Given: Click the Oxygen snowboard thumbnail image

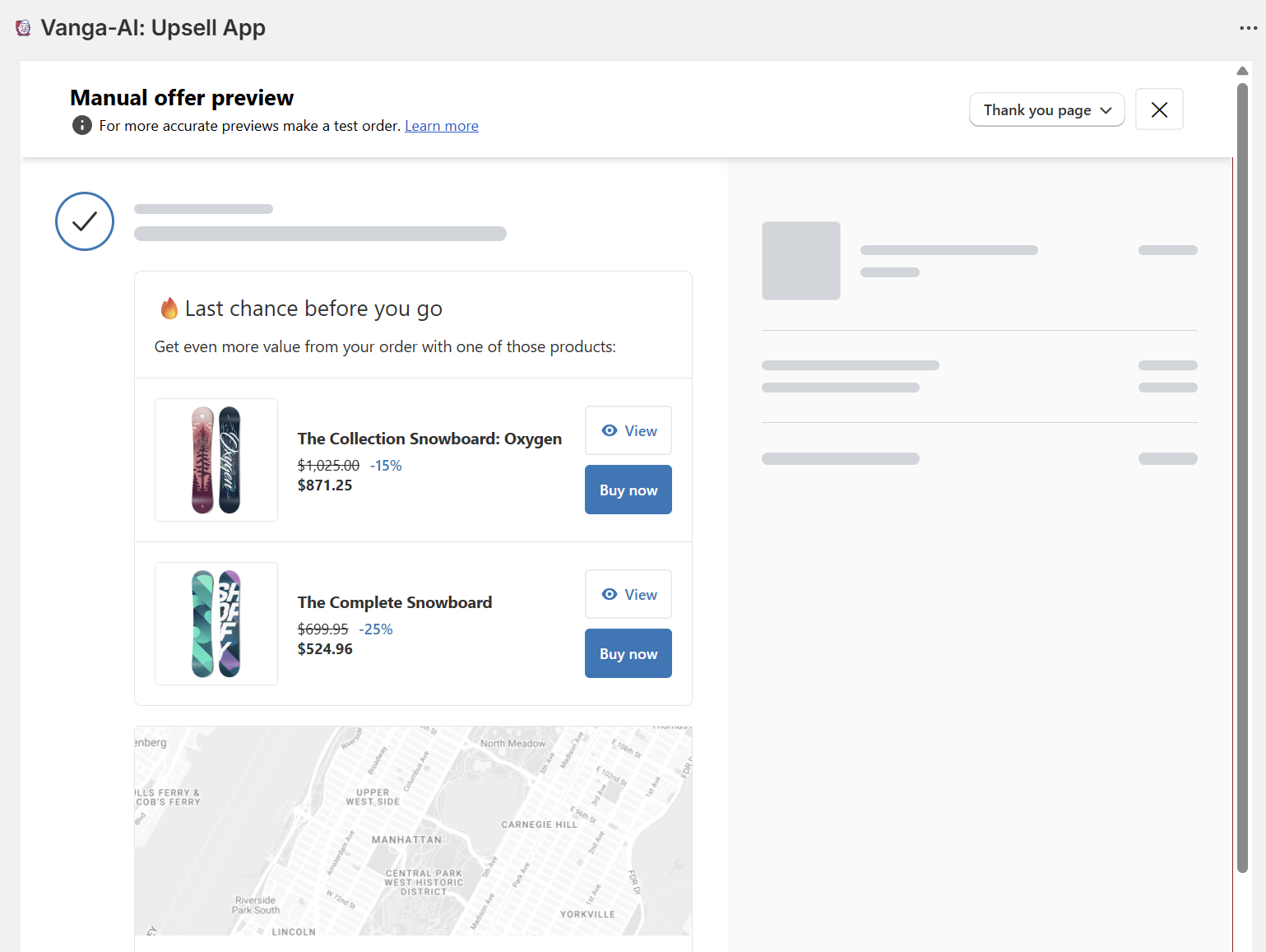Looking at the screenshot, I should click(x=216, y=460).
